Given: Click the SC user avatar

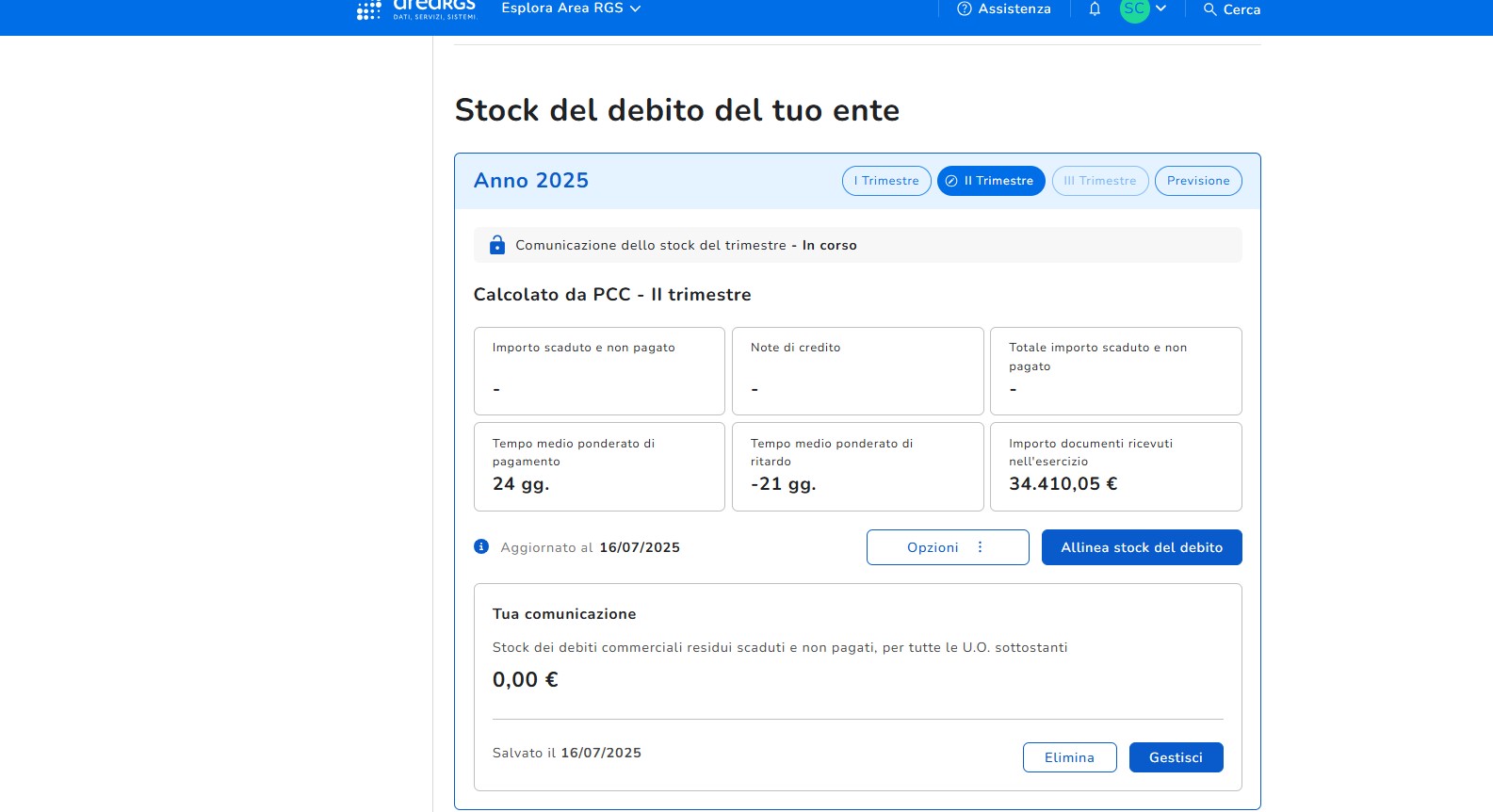Looking at the screenshot, I should (1134, 9).
